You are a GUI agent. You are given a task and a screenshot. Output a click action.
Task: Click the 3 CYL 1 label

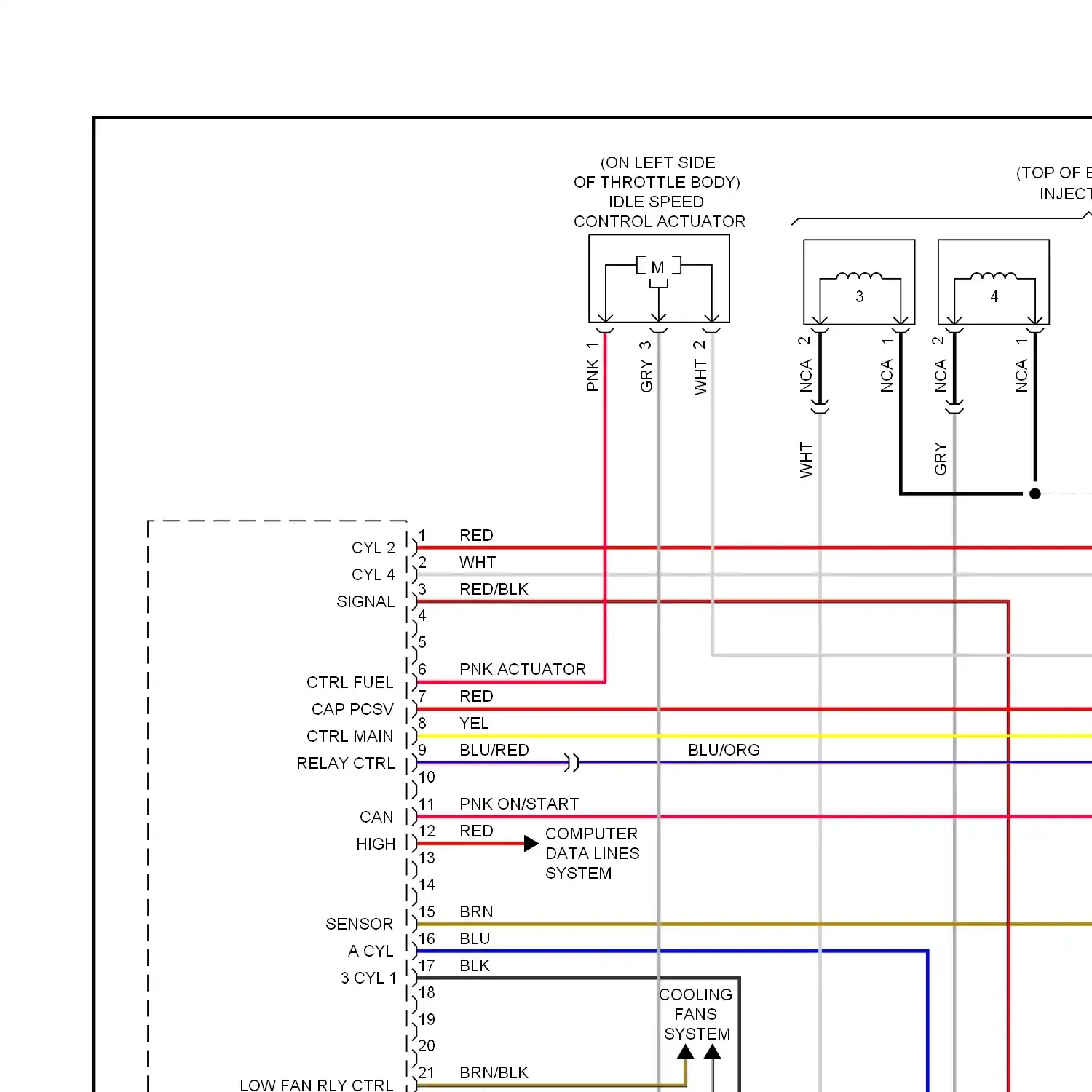(368, 978)
